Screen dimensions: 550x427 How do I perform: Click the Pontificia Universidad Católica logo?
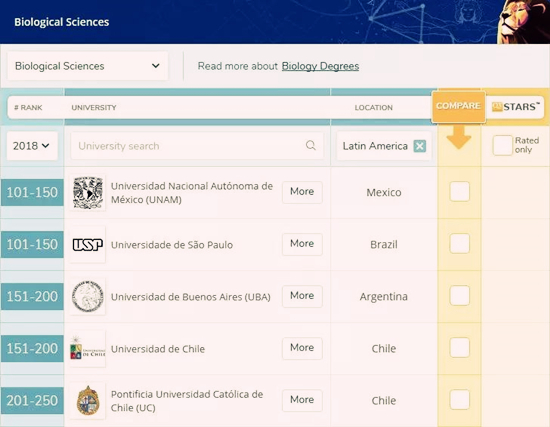88,400
